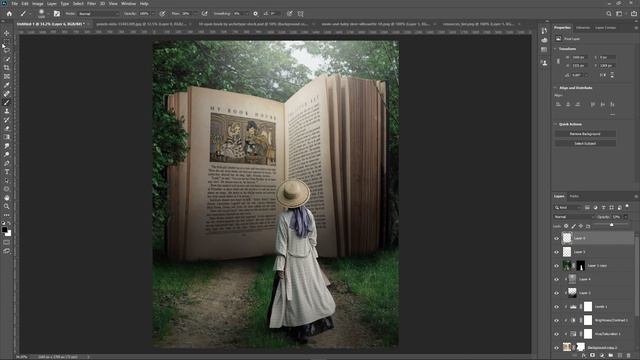Select the Crop tool

pos(7,68)
